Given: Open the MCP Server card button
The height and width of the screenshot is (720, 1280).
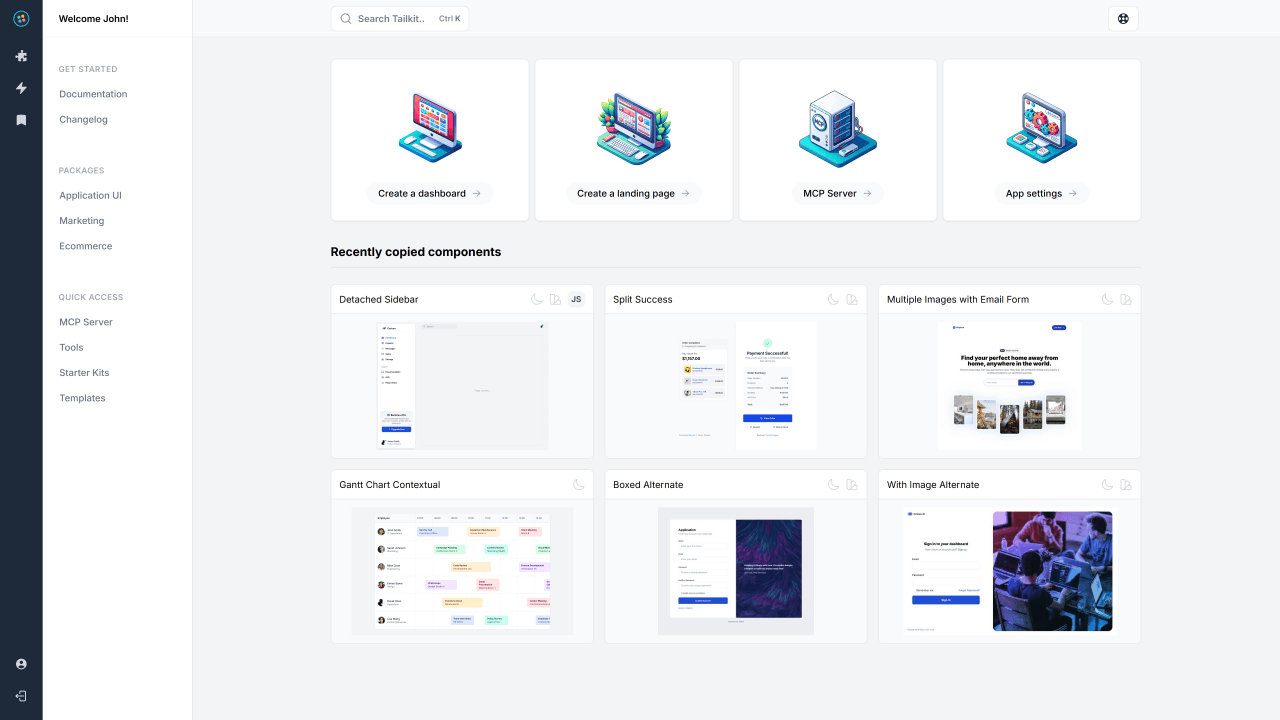Looking at the screenshot, I should click(x=838, y=193).
